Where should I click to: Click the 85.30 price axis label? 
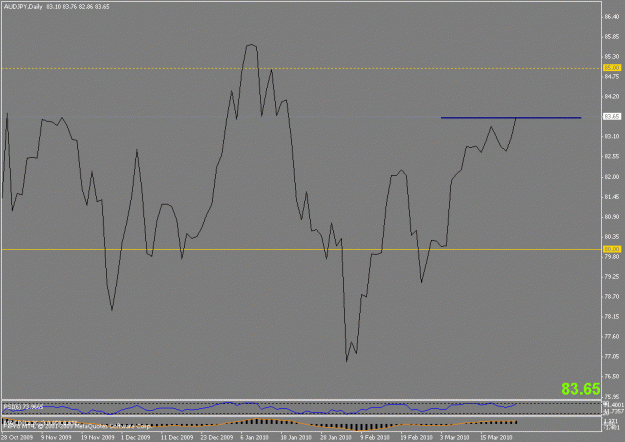(x=612, y=56)
